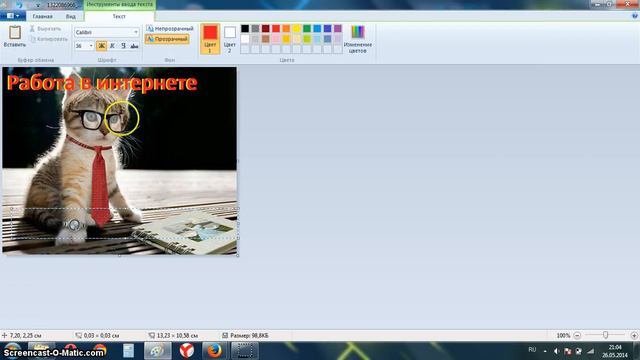Show hidden tray icons arrow
This screenshot has height=360, width=640.
coord(545,351)
